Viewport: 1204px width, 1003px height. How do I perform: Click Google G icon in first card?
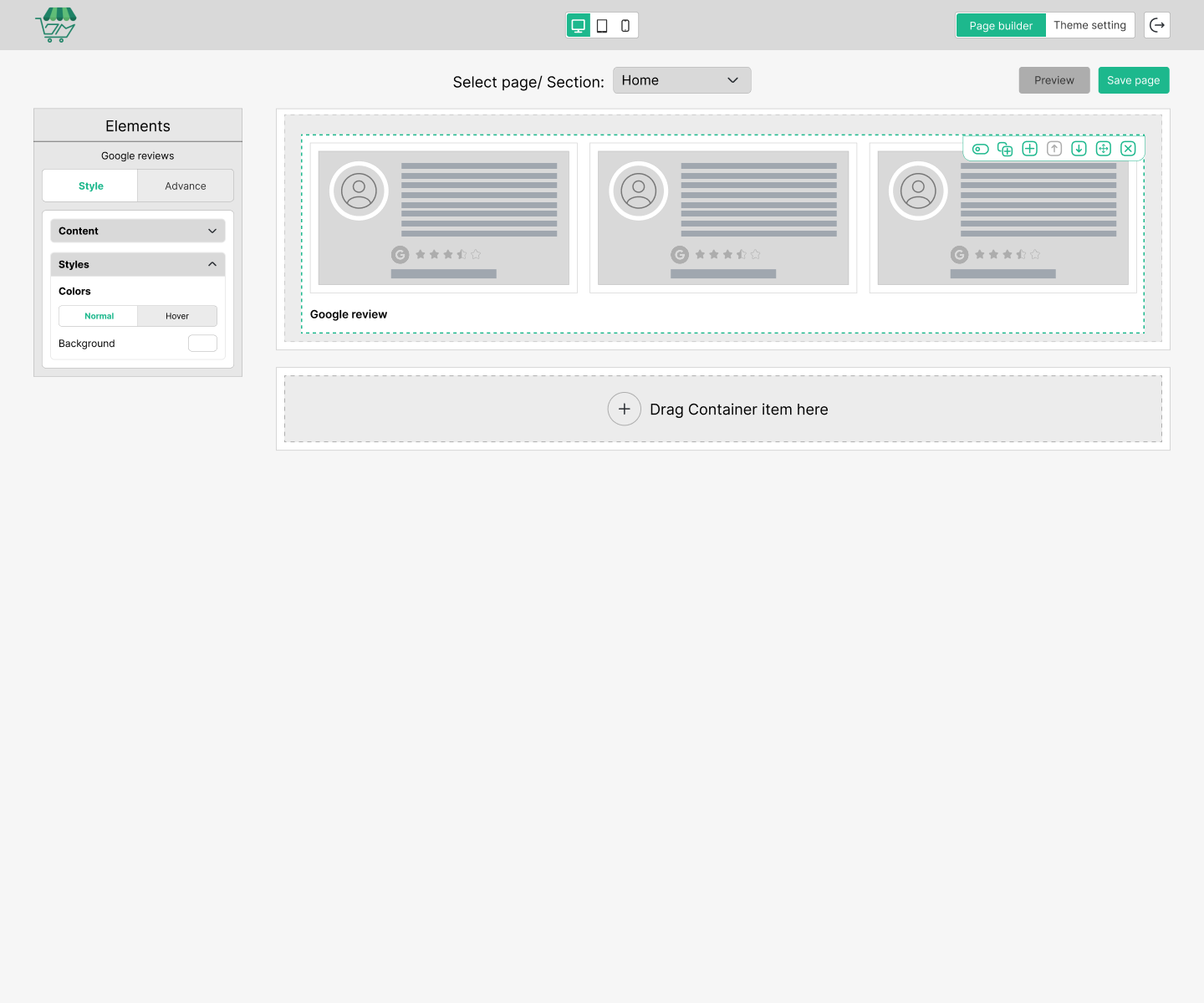tap(400, 255)
